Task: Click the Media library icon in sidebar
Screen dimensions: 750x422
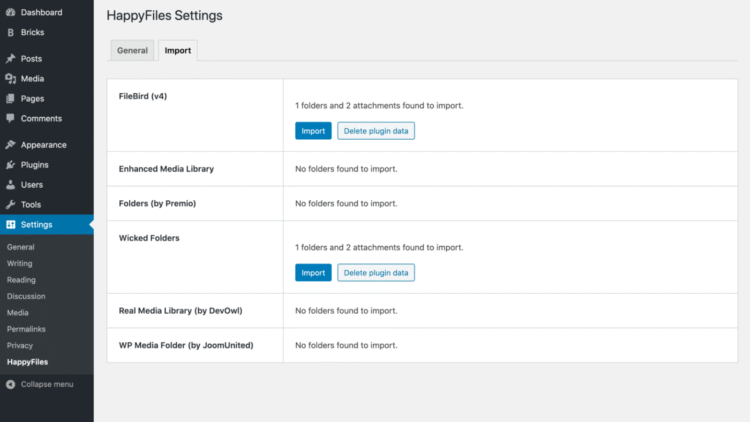Action: (11, 79)
